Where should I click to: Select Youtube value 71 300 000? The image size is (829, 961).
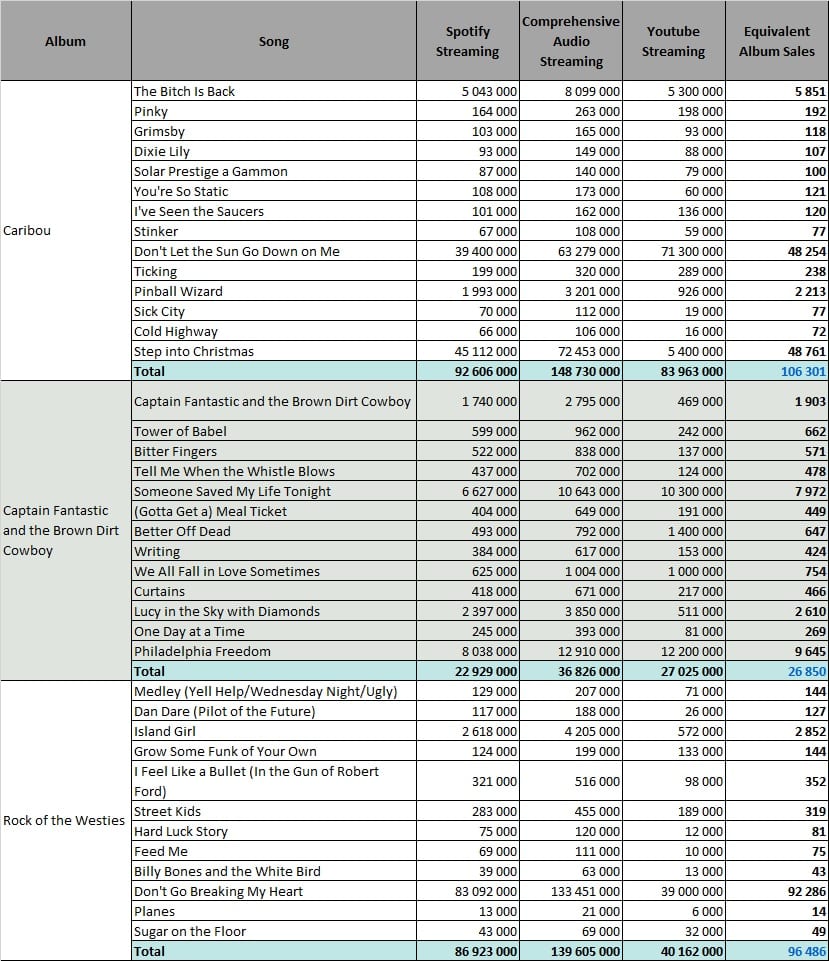pos(673,251)
